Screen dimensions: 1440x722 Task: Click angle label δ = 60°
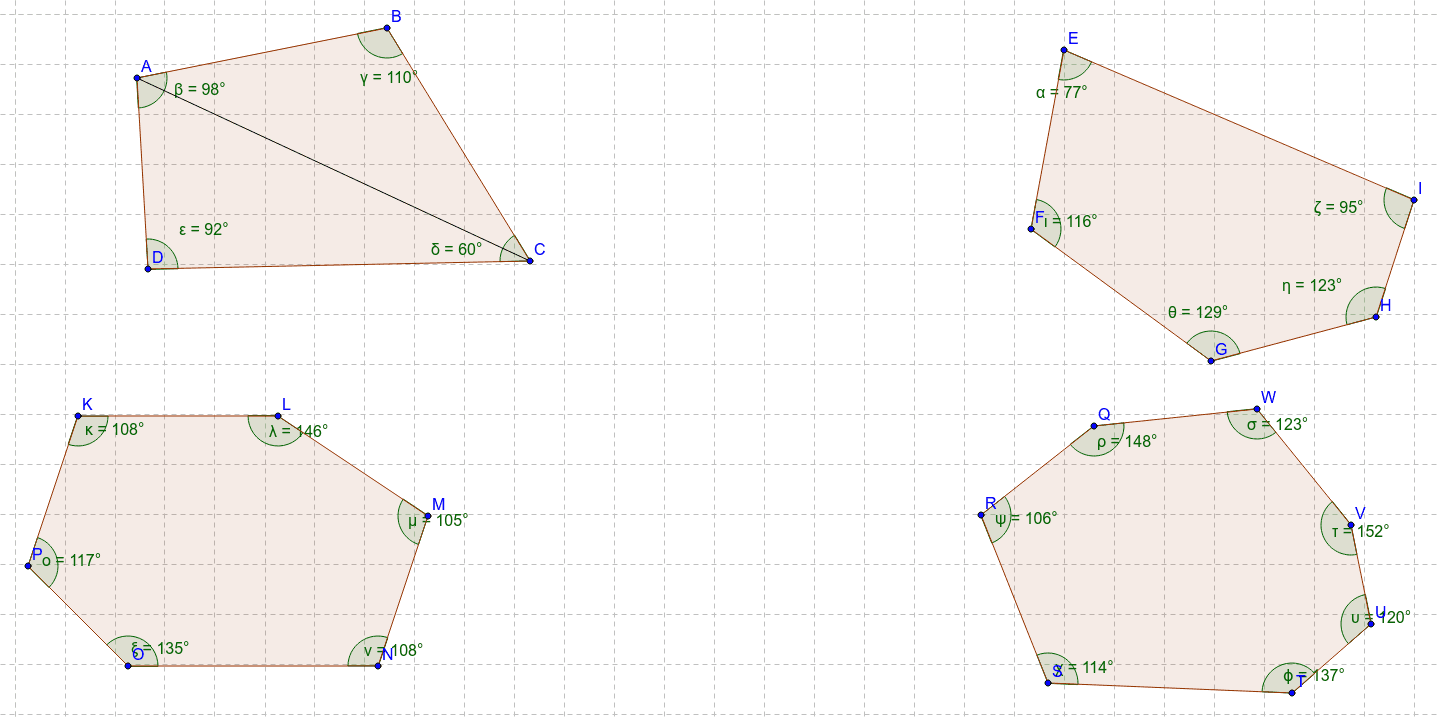pyautogui.click(x=456, y=248)
